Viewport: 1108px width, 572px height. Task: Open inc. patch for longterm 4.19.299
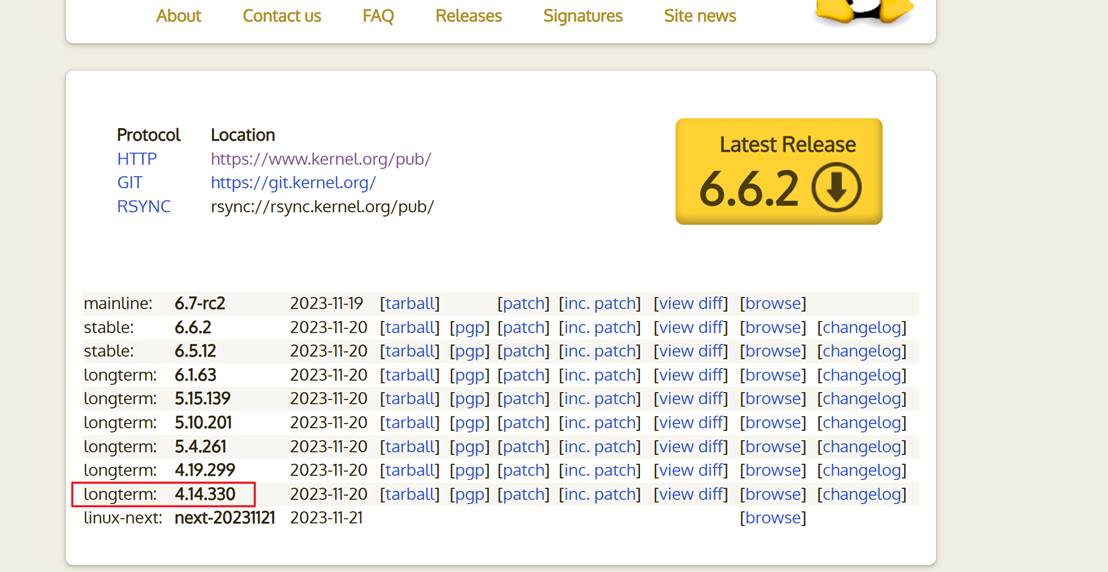coord(599,470)
